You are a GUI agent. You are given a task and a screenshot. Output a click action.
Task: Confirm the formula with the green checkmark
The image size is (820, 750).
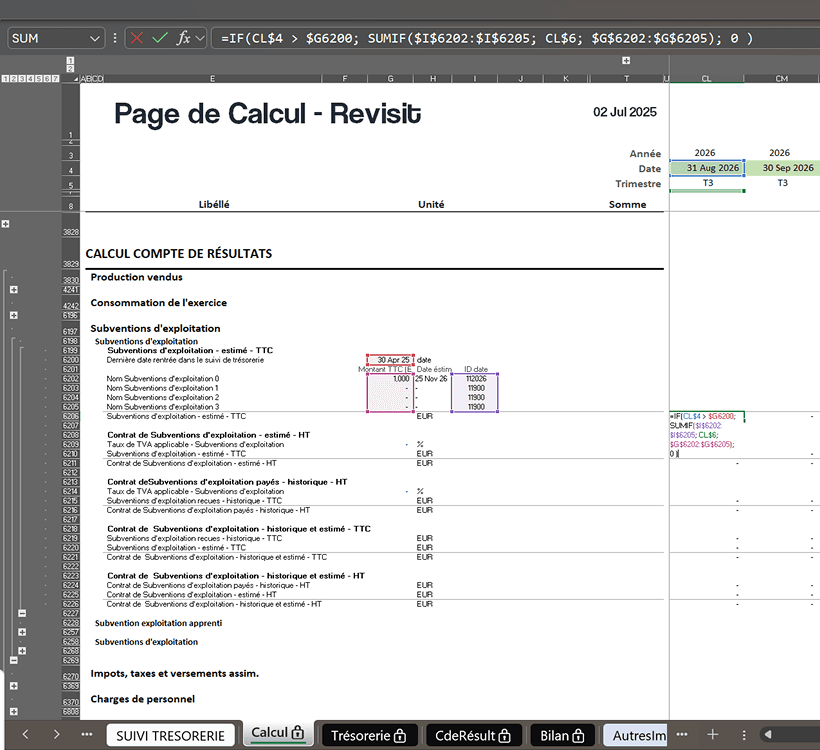pos(160,38)
